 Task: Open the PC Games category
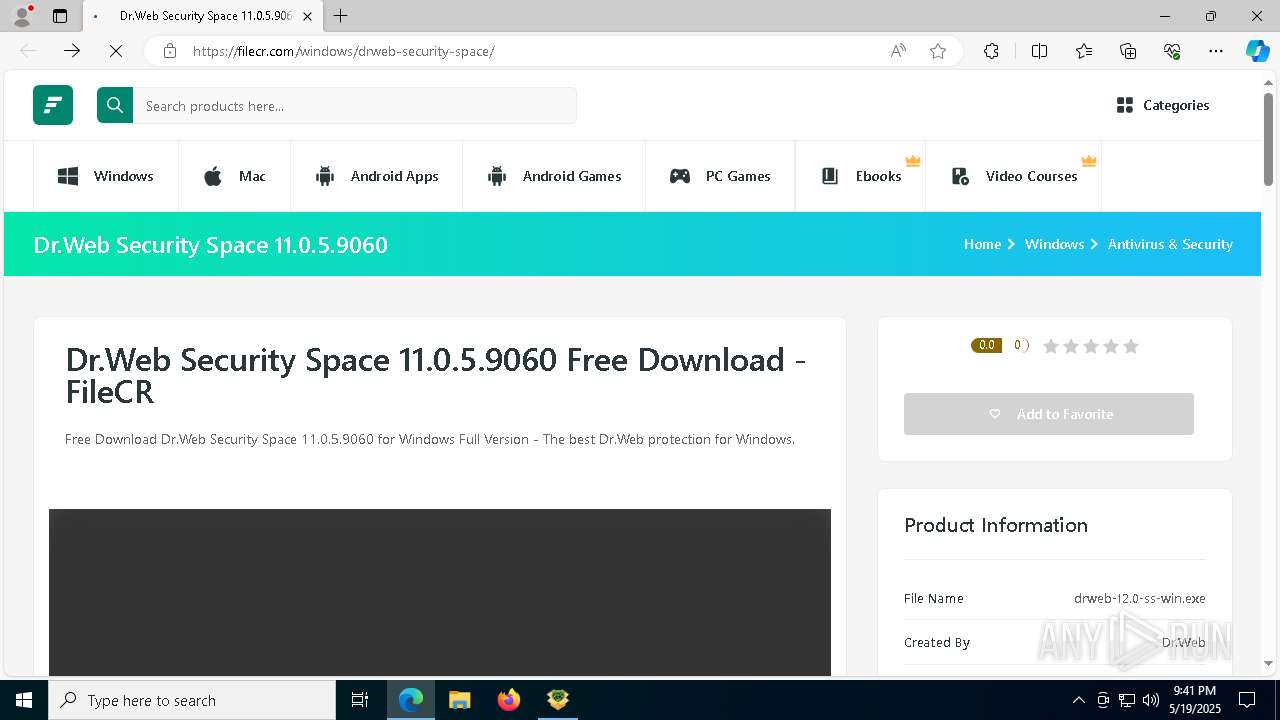pos(720,176)
